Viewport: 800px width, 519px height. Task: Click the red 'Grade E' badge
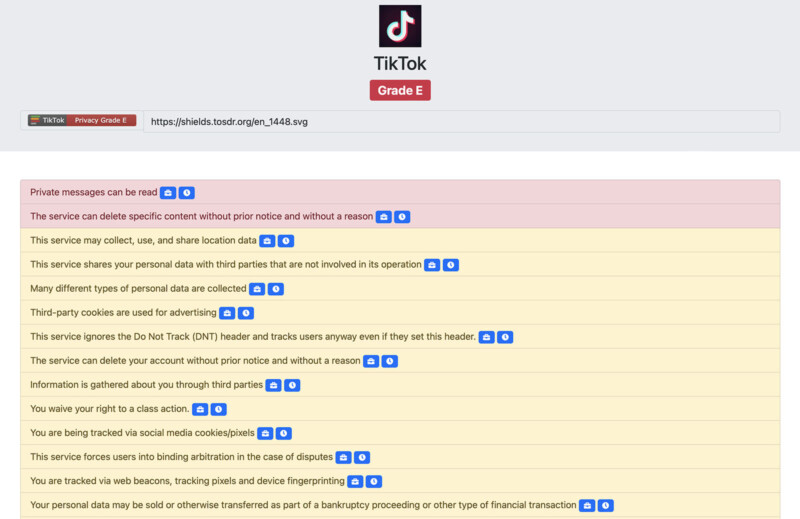click(400, 90)
